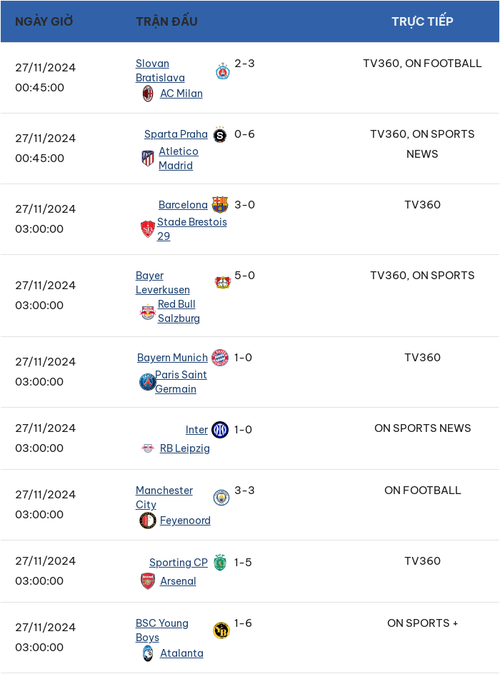Image resolution: width=500 pixels, height=674 pixels.
Task: Click the Barcelona club crest
Action: (220, 205)
